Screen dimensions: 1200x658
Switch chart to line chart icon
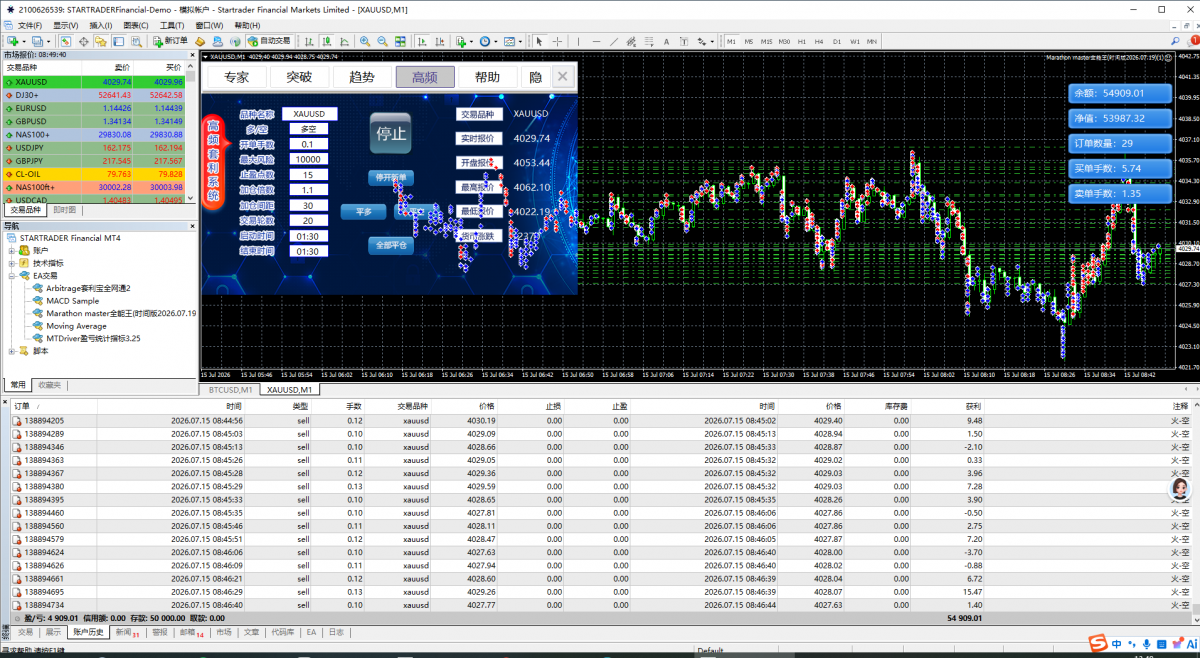pos(344,41)
